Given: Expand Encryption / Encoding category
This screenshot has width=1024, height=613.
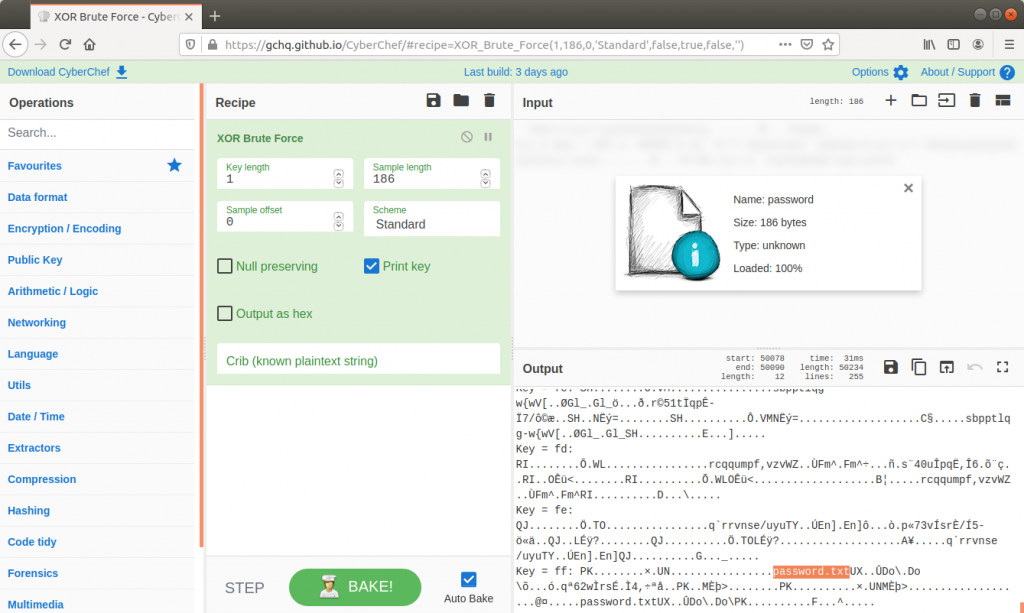Looking at the screenshot, I should [97, 228].
